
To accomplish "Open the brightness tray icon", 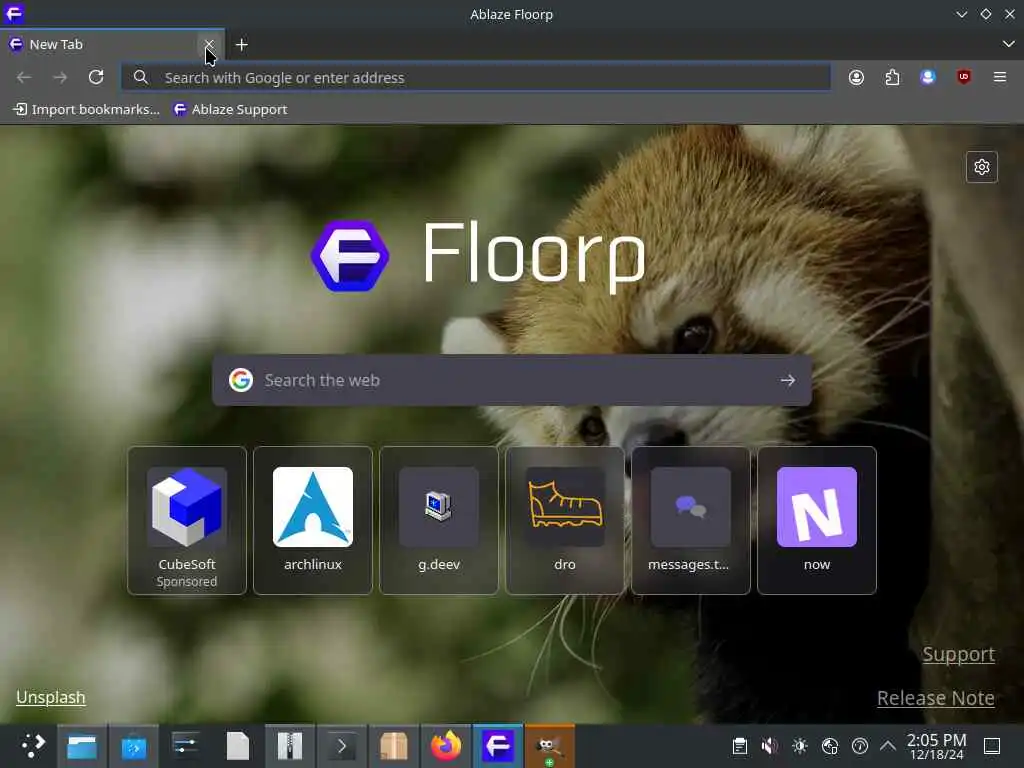I will pyautogui.click(x=799, y=746).
